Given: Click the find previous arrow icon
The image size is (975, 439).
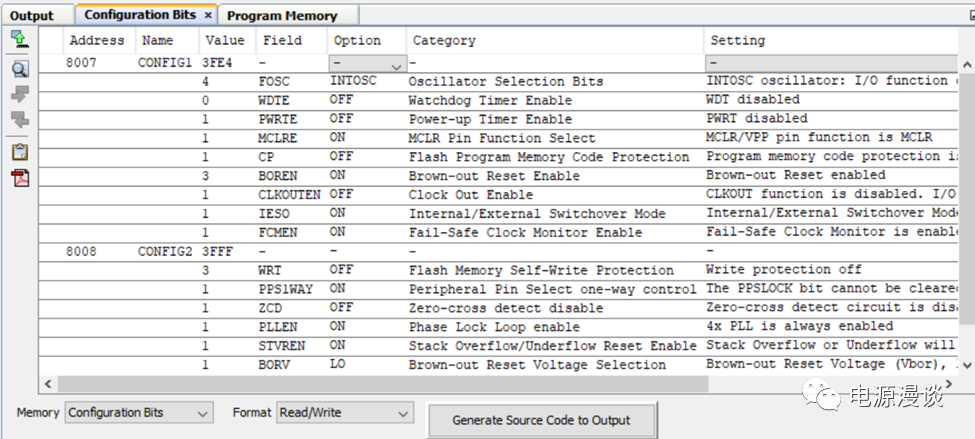Looking at the screenshot, I should tap(19, 96).
